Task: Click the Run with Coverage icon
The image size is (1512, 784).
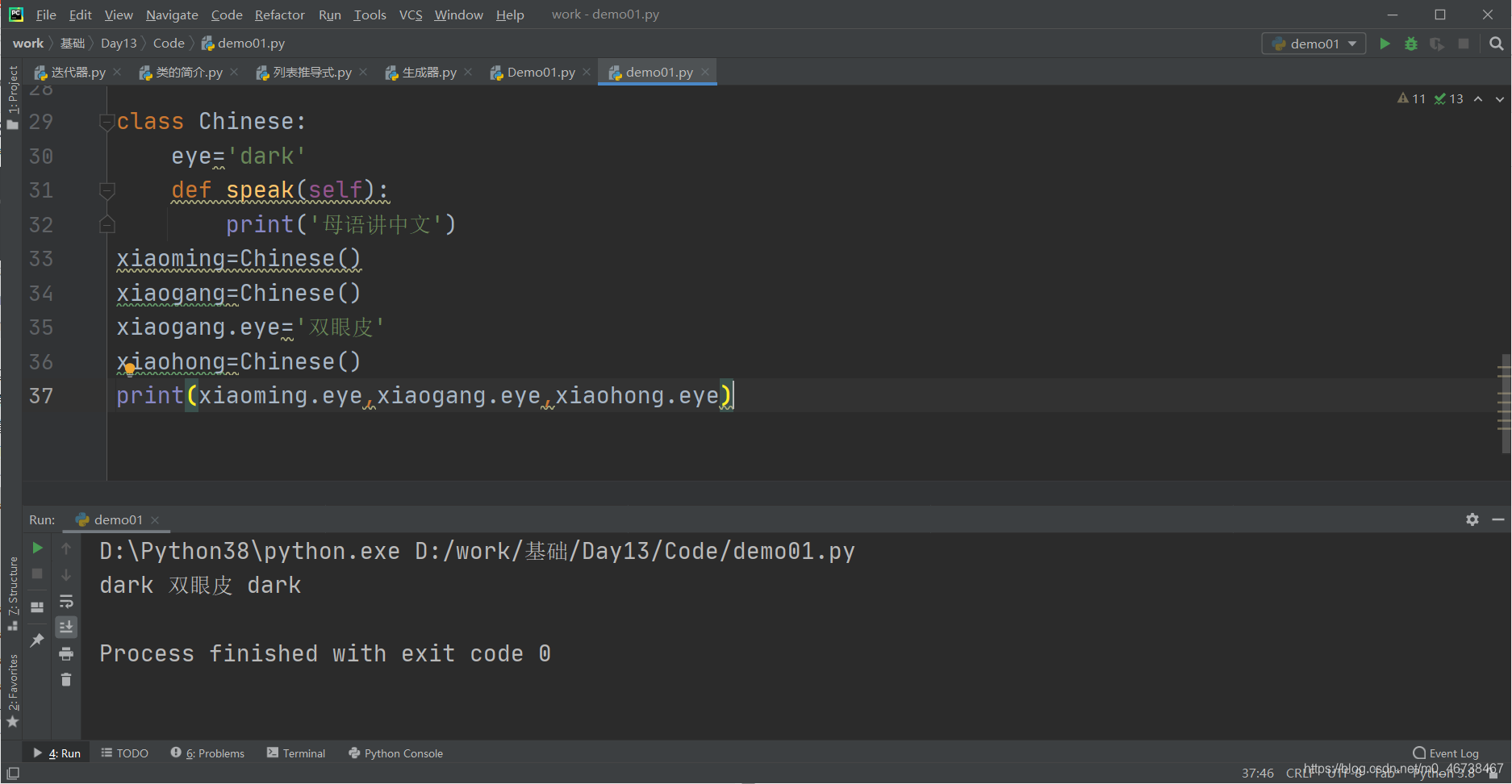Action: click(1437, 44)
